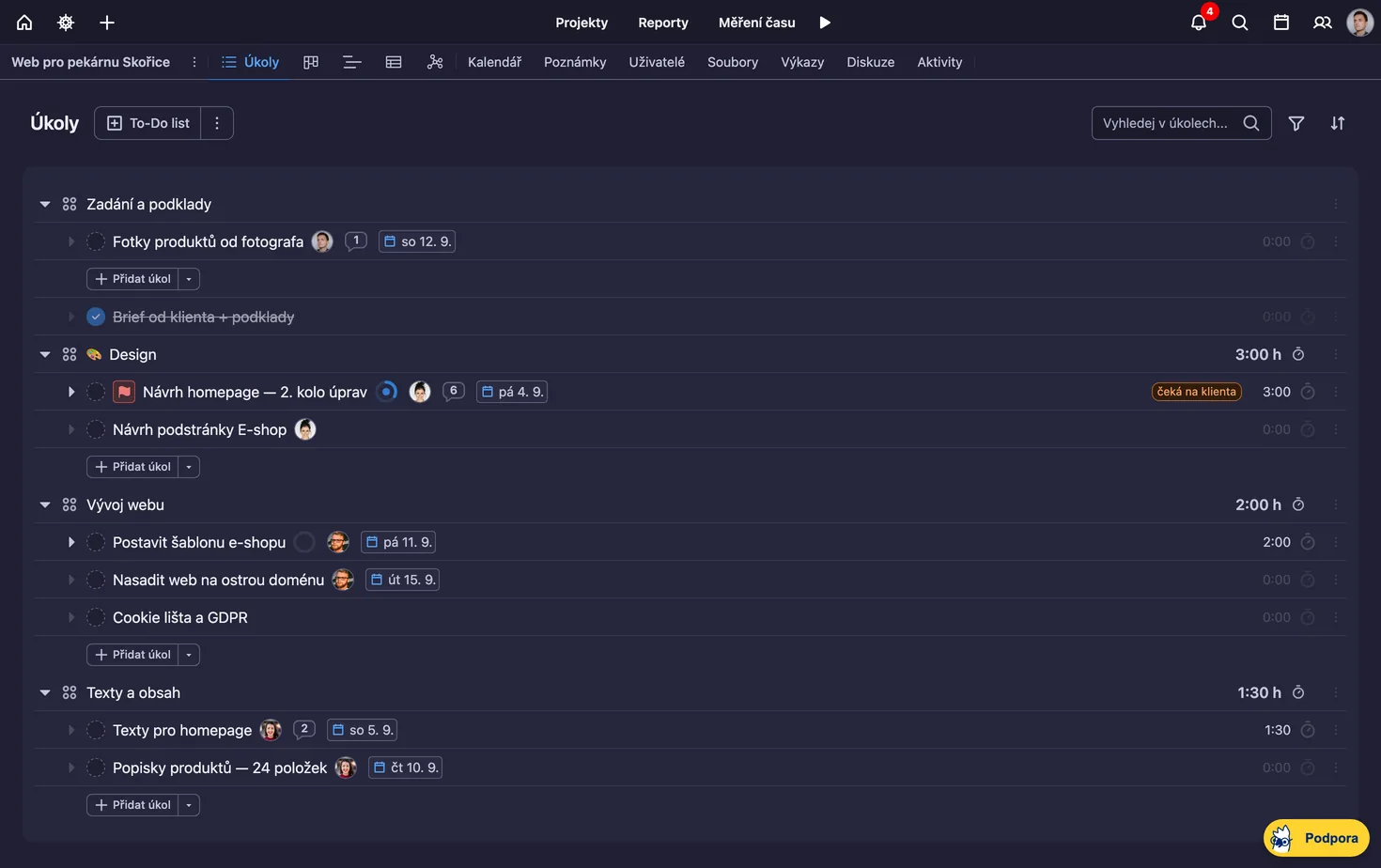Screen dimensions: 1381x868
Task: Collapse the Texty a obsah list
Action: (x=45, y=692)
